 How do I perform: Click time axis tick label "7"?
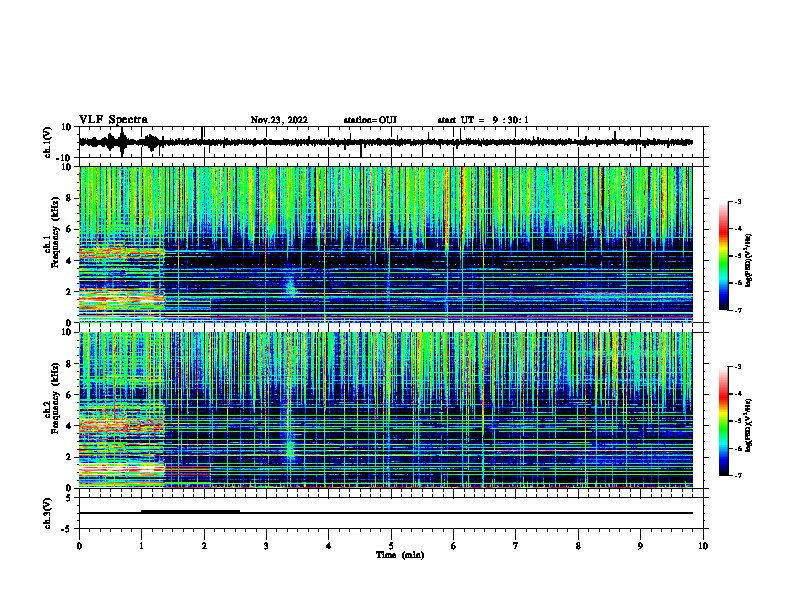(516, 546)
